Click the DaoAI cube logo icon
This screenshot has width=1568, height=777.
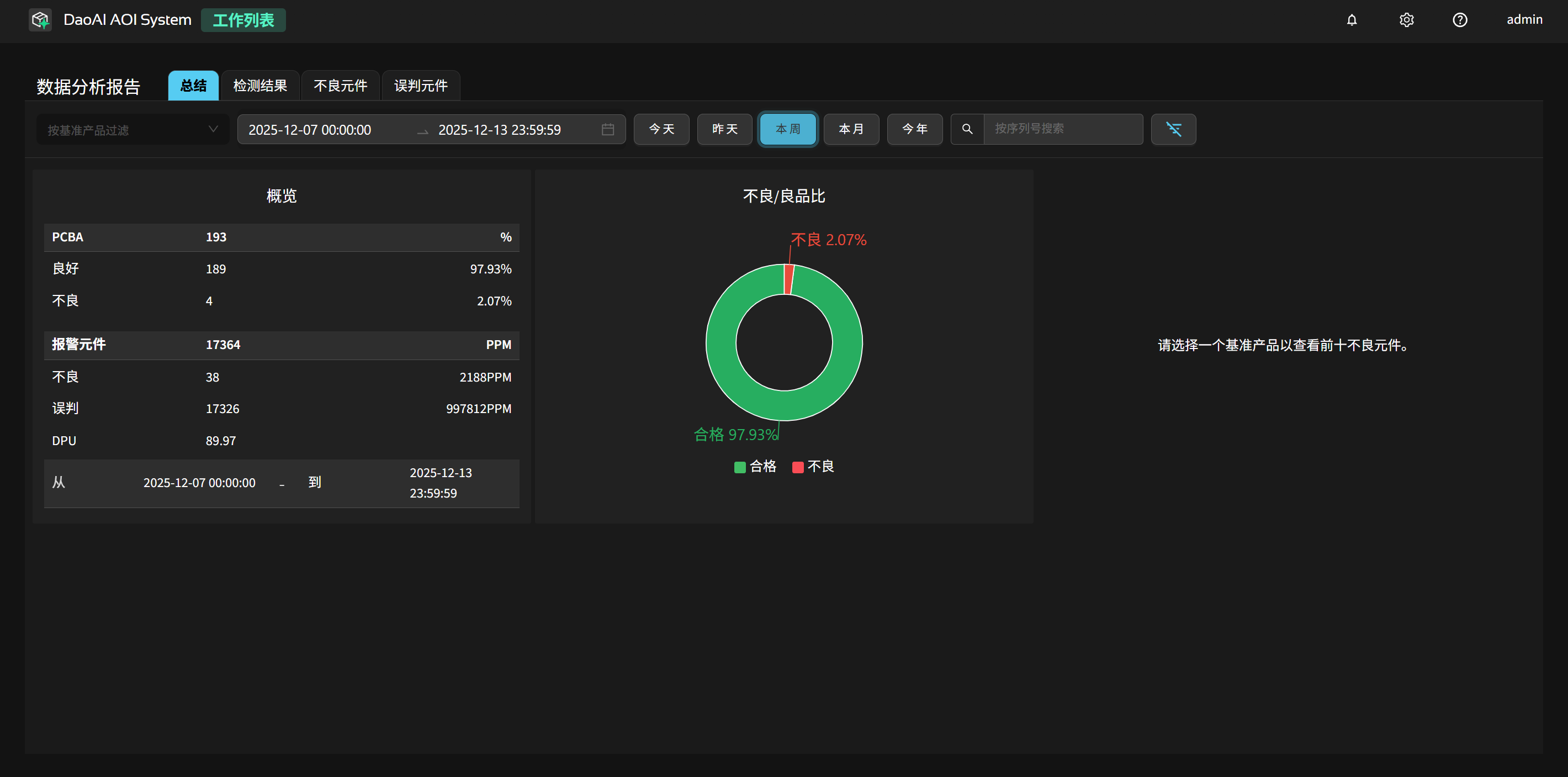coord(40,20)
